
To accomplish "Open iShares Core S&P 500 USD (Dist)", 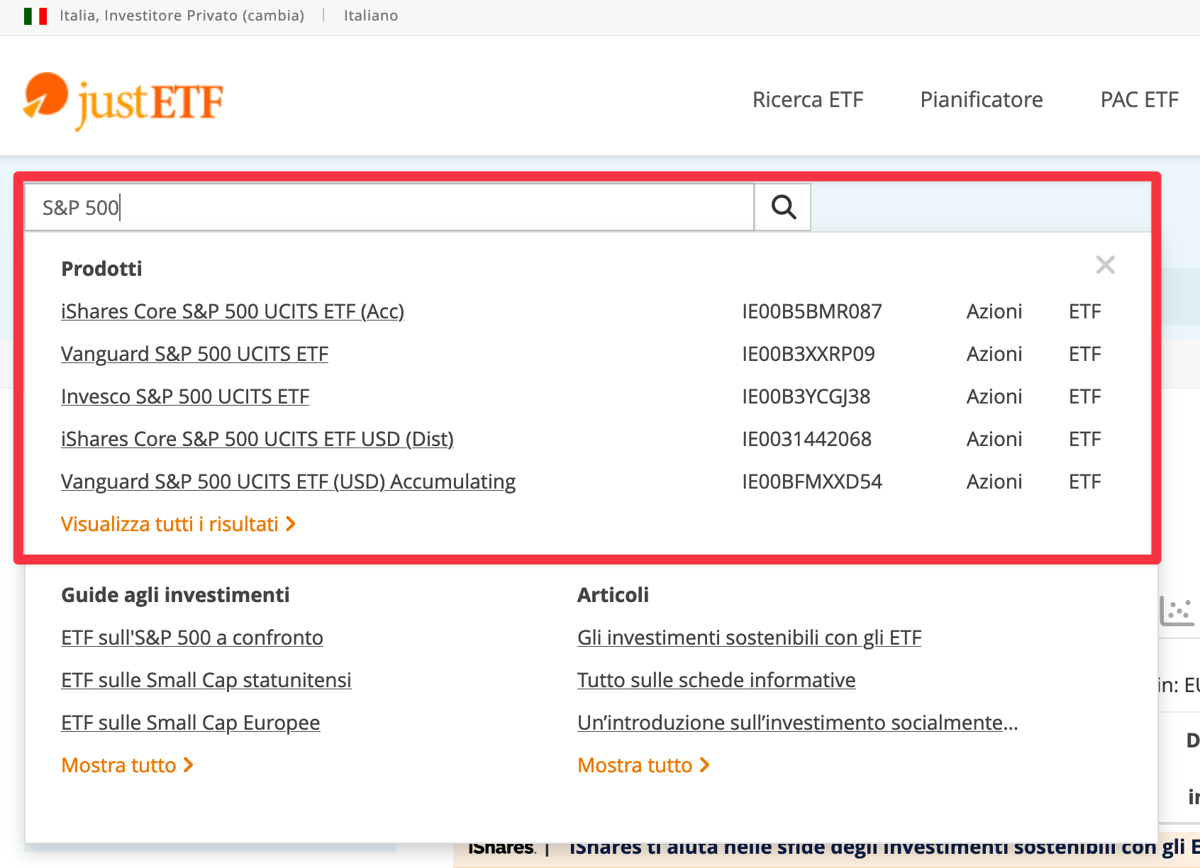I will (257, 439).
